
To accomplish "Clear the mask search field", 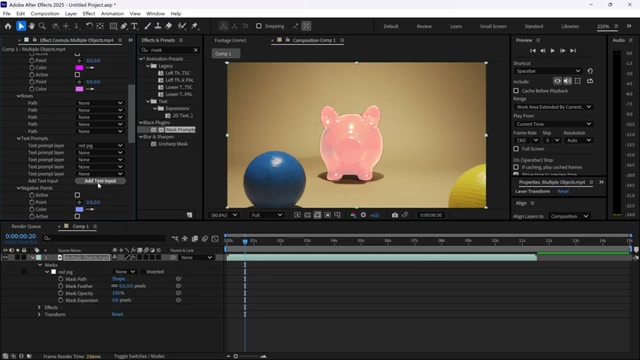I will 196,50.
